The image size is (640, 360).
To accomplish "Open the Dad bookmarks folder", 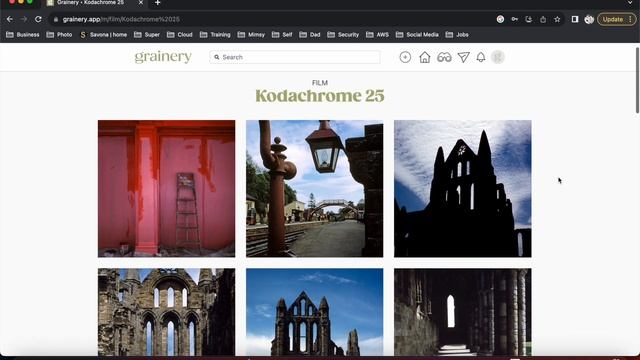I will tap(310, 35).
